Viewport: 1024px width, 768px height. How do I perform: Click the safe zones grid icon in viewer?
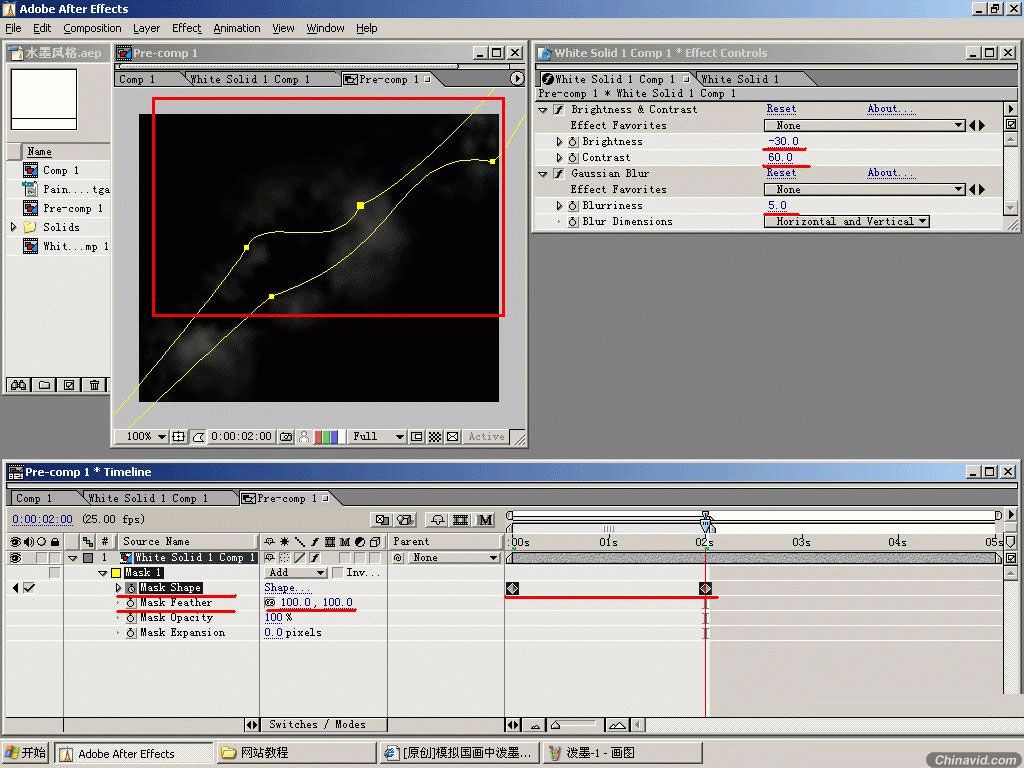click(x=178, y=436)
